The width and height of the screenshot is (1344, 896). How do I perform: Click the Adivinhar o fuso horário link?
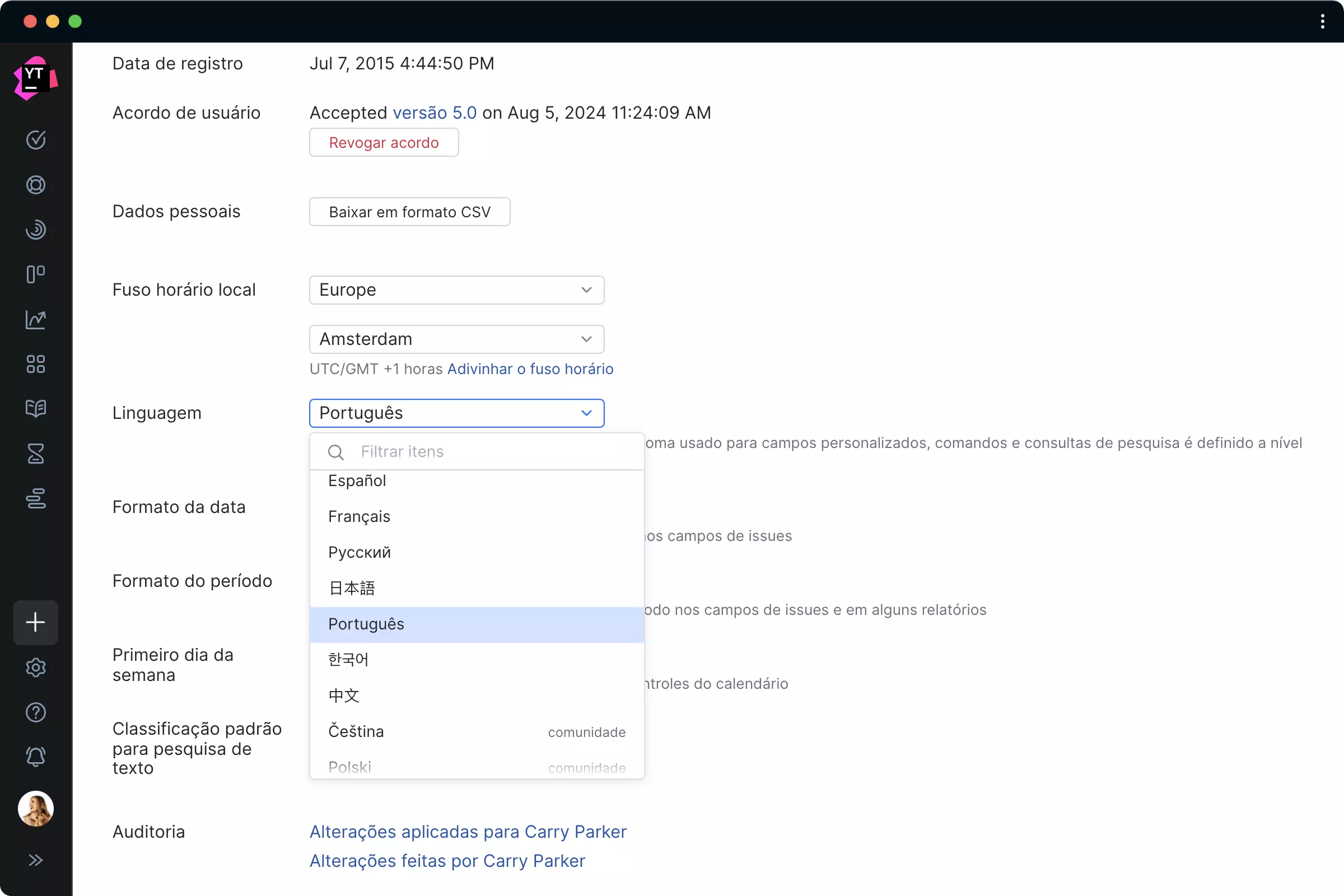(x=530, y=369)
